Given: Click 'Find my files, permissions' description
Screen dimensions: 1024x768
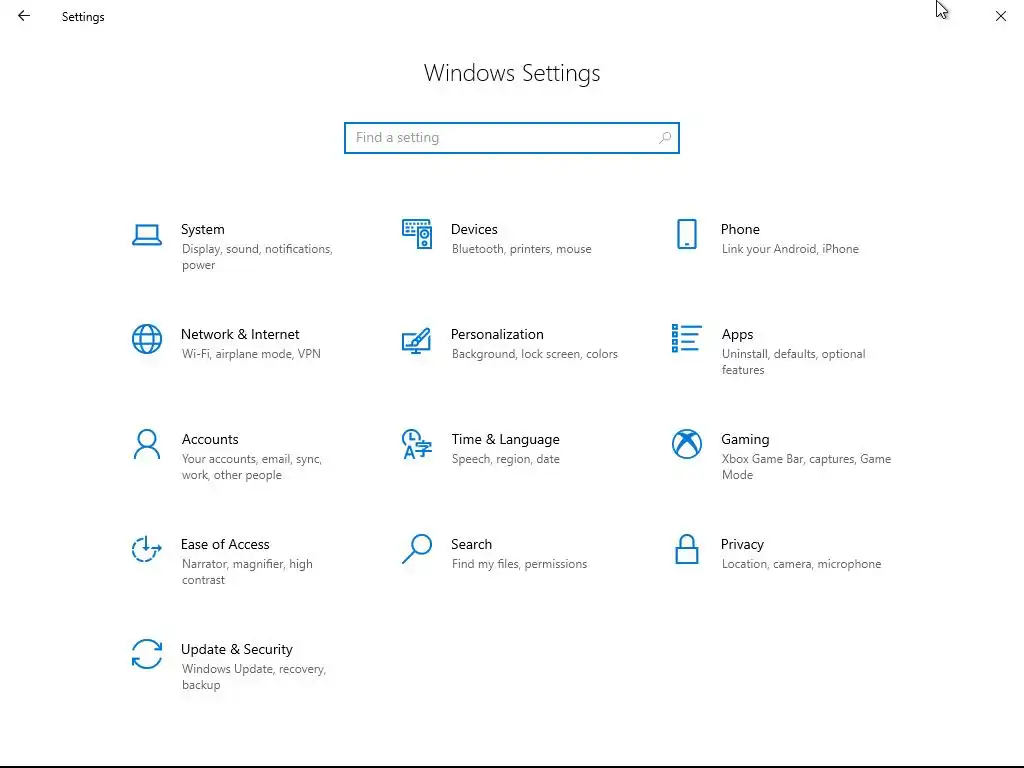Looking at the screenshot, I should point(519,564).
